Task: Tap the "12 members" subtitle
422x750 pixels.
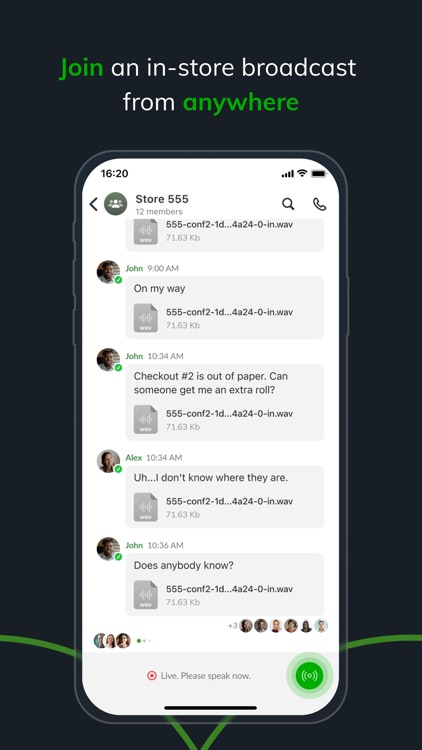Action: tap(159, 211)
